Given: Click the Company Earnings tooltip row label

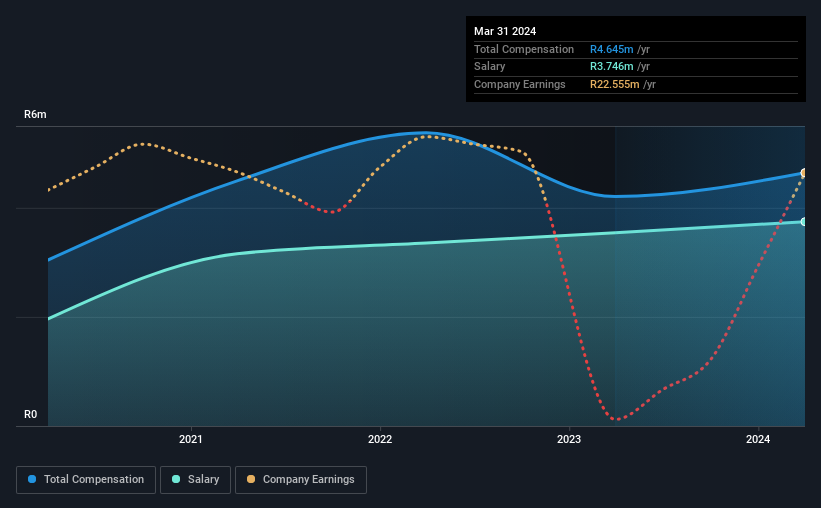Looking at the screenshot, I should click(x=519, y=84).
